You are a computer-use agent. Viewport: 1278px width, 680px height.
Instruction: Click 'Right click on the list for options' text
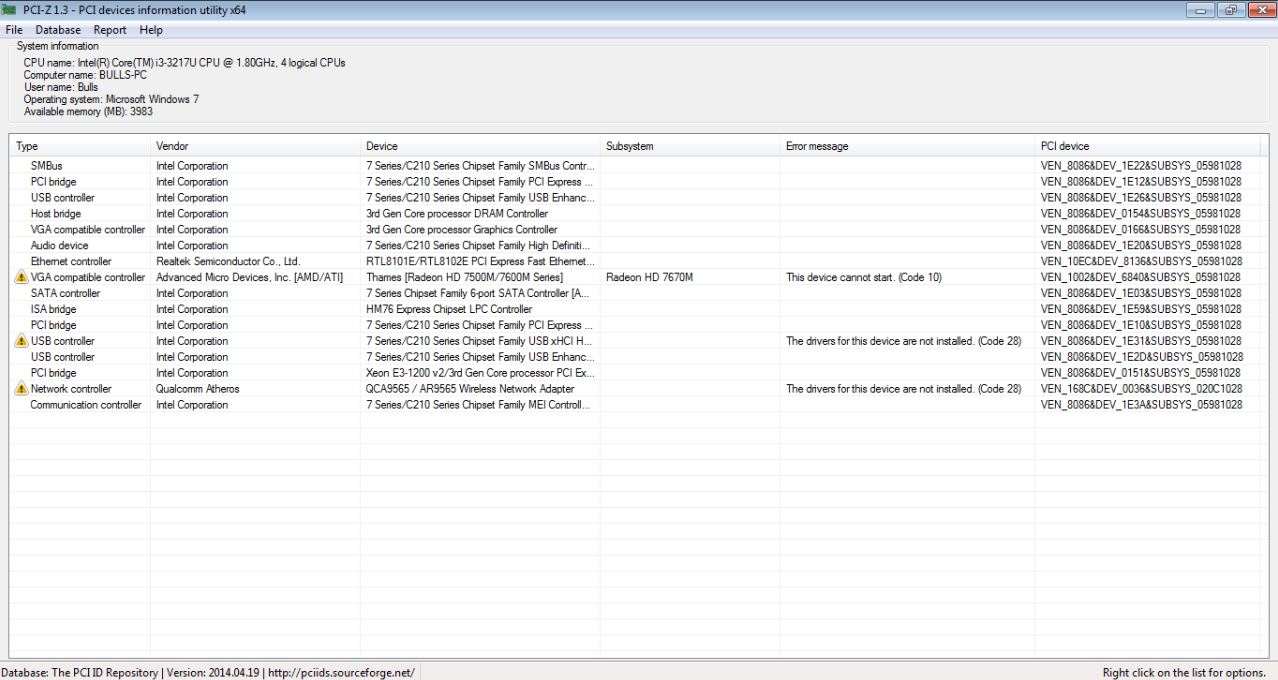tap(1184, 673)
